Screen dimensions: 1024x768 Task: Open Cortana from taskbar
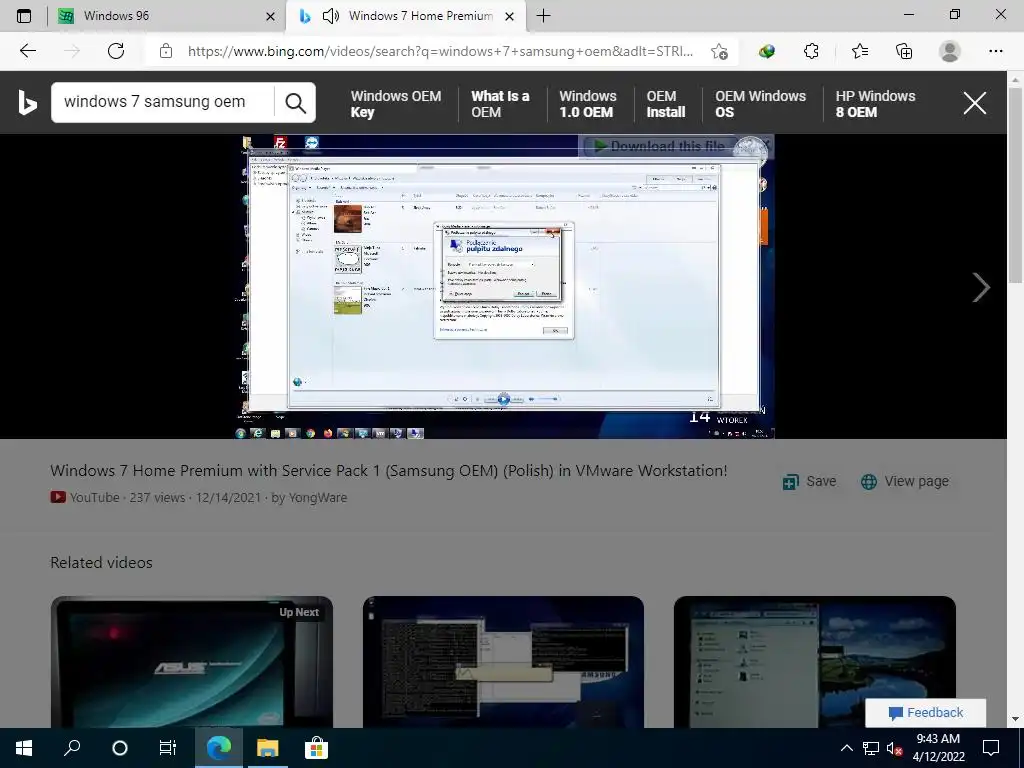pyautogui.click(x=120, y=748)
